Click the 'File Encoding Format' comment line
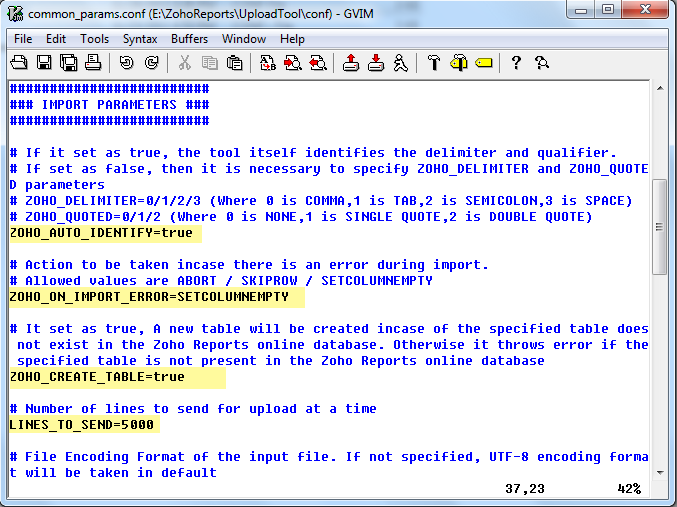Viewport: 677px width, 507px height. click(x=329, y=457)
